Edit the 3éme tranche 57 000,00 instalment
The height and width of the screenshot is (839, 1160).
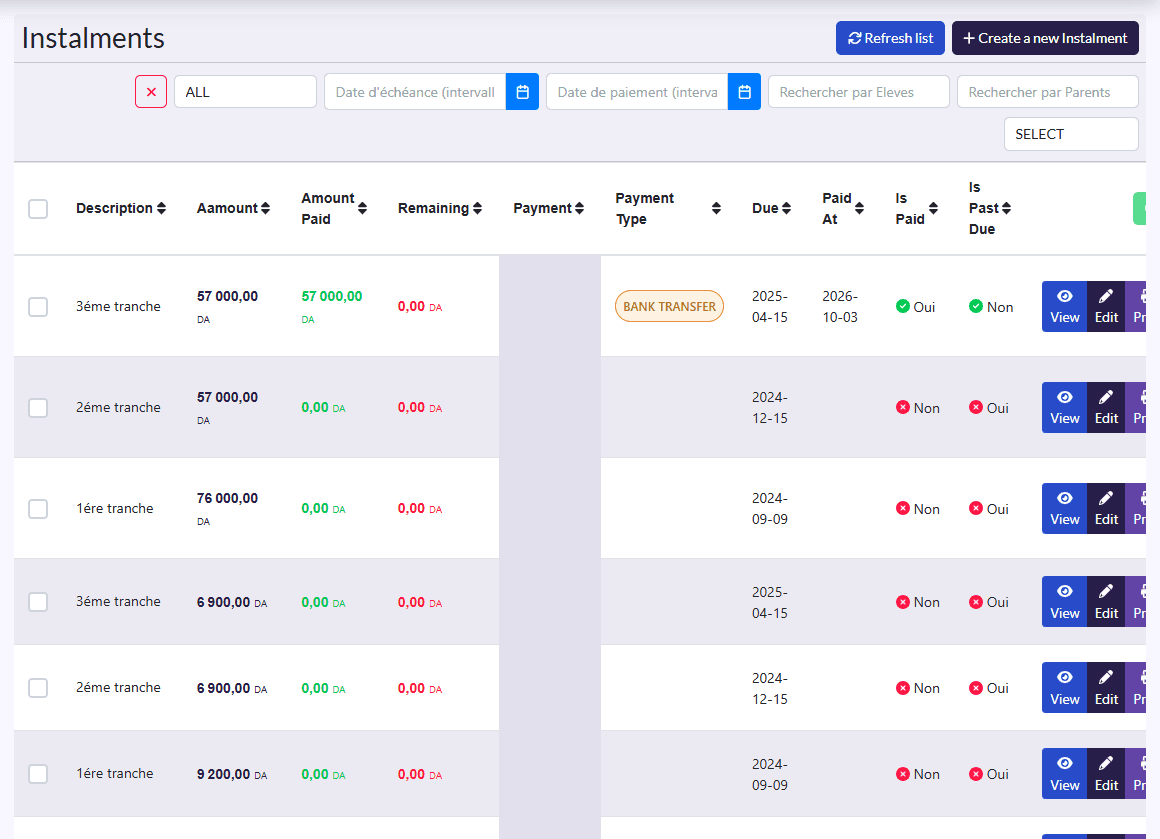click(1106, 306)
